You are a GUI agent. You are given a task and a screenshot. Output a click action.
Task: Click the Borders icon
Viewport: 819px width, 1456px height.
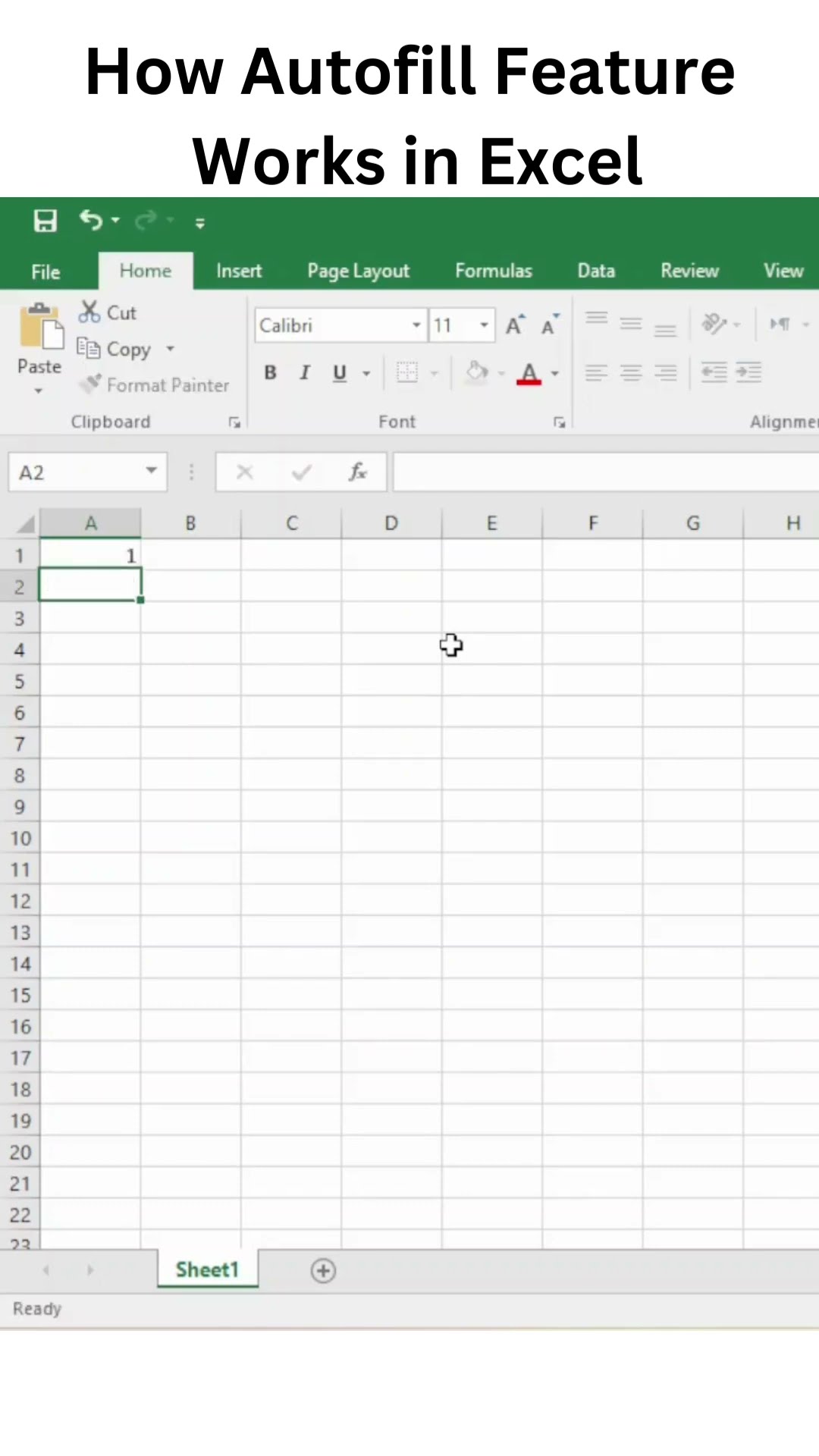407,372
